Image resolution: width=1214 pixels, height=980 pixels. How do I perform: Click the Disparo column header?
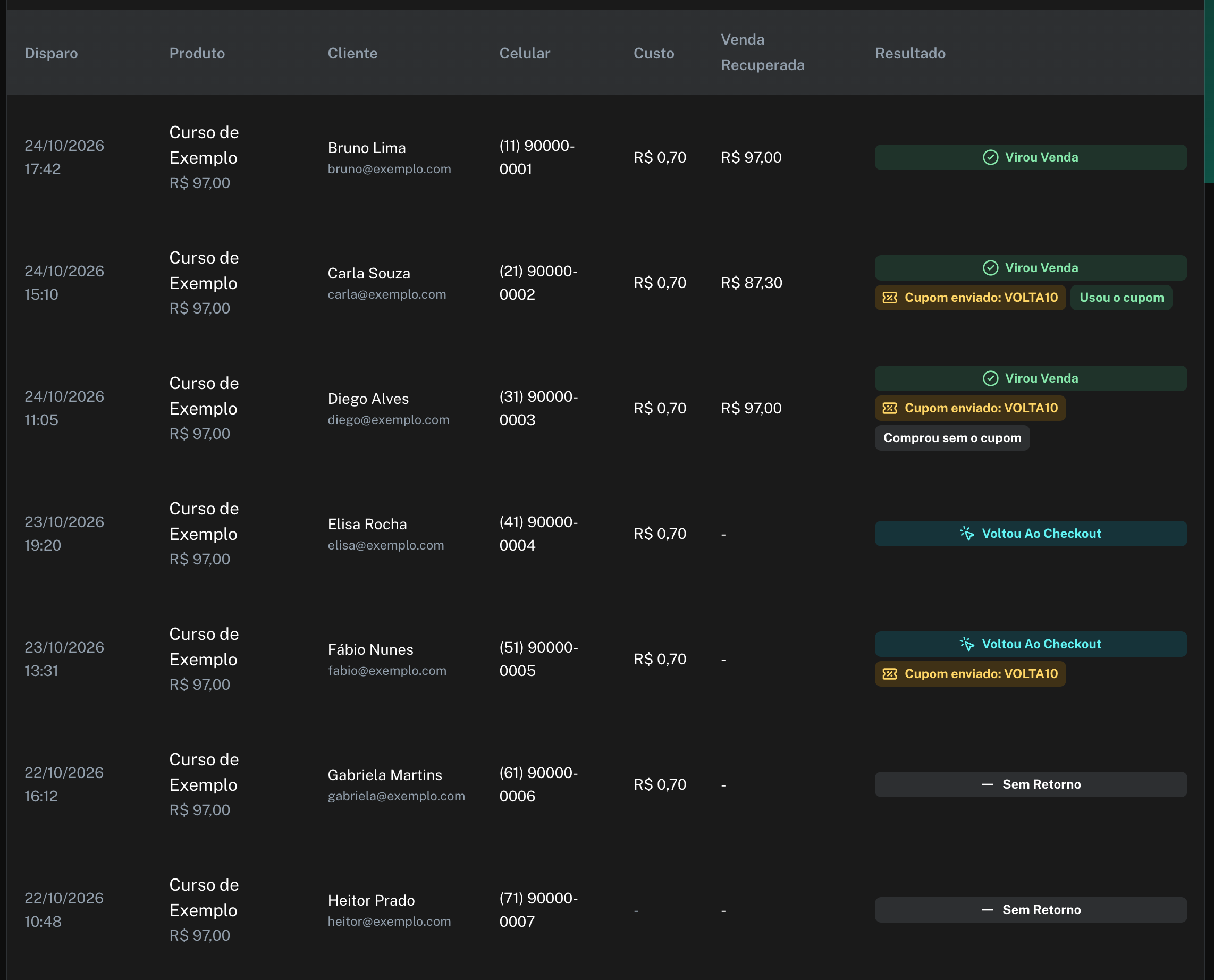point(52,54)
